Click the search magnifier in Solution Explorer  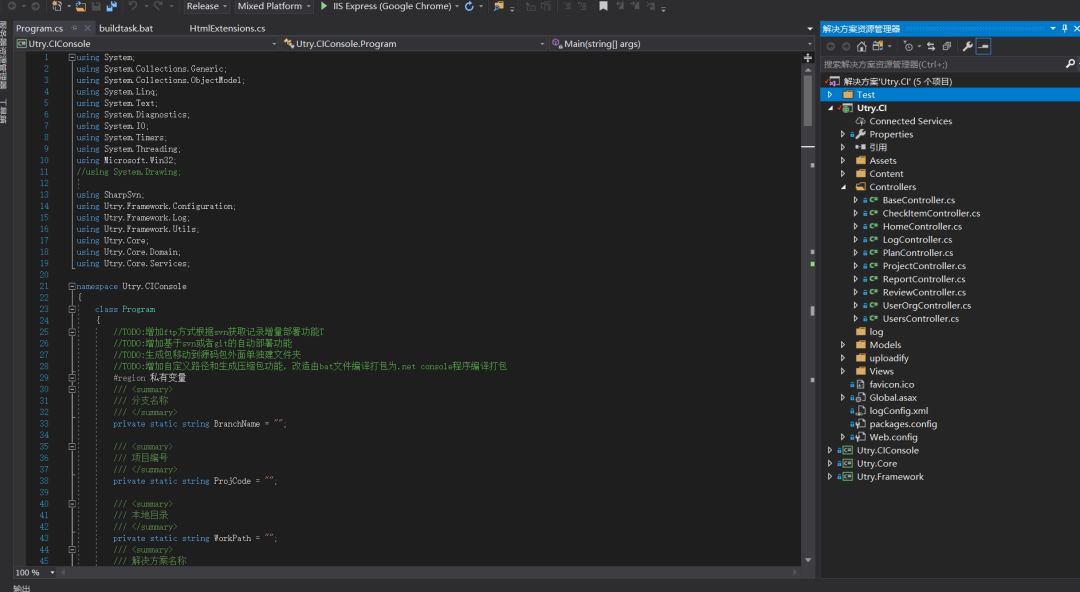pos(1069,64)
